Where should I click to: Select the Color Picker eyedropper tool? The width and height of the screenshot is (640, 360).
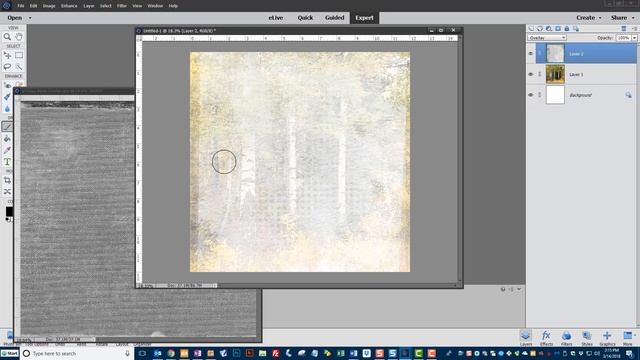point(7,150)
